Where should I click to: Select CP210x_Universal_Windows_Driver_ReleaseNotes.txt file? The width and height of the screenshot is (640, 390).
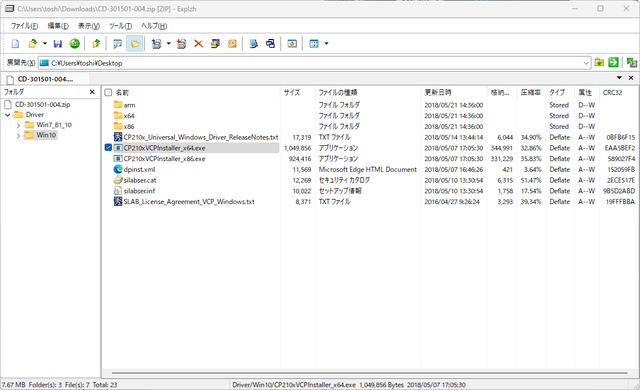pos(201,137)
